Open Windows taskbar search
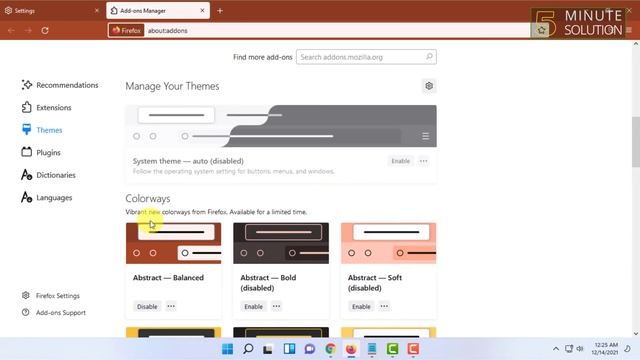640x360 pixels. pos(248,349)
